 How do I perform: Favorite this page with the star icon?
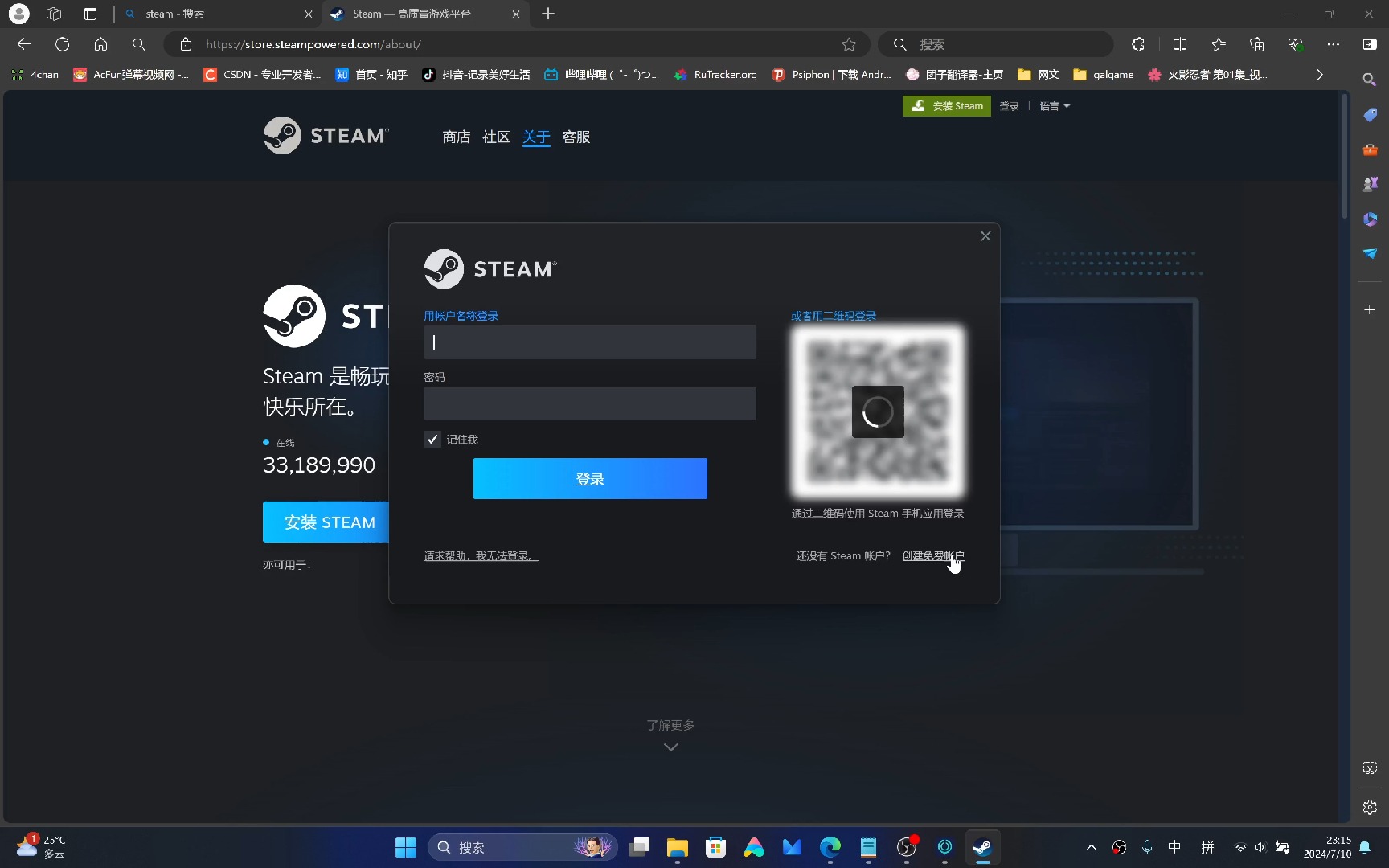click(849, 44)
